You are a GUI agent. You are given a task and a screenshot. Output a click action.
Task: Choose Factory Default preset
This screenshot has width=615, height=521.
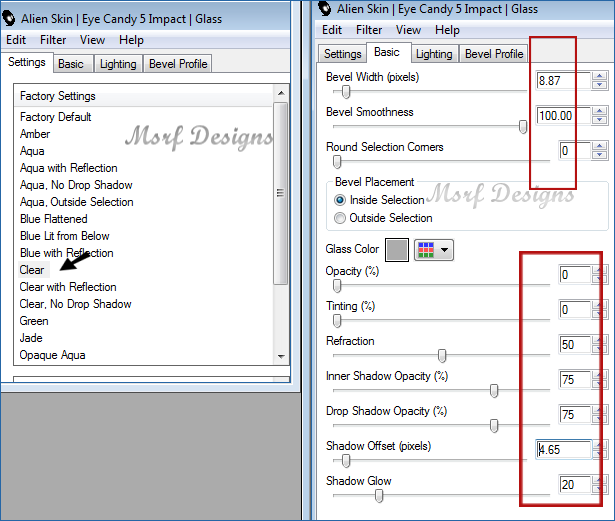(55, 117)
